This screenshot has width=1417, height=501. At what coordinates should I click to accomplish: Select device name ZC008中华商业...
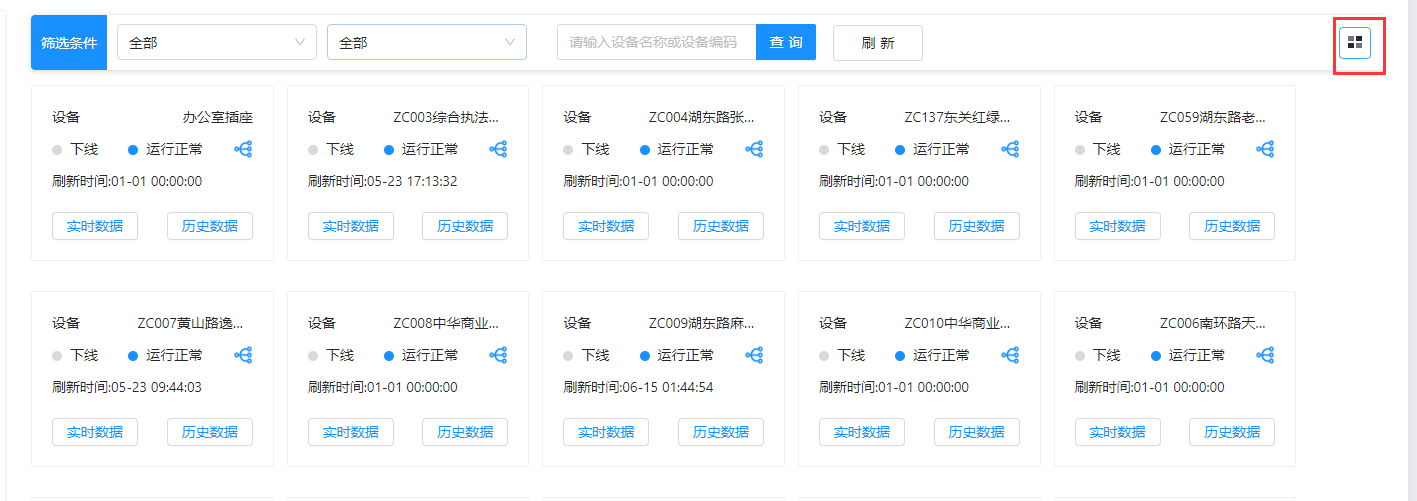click(x=446, y=323)
